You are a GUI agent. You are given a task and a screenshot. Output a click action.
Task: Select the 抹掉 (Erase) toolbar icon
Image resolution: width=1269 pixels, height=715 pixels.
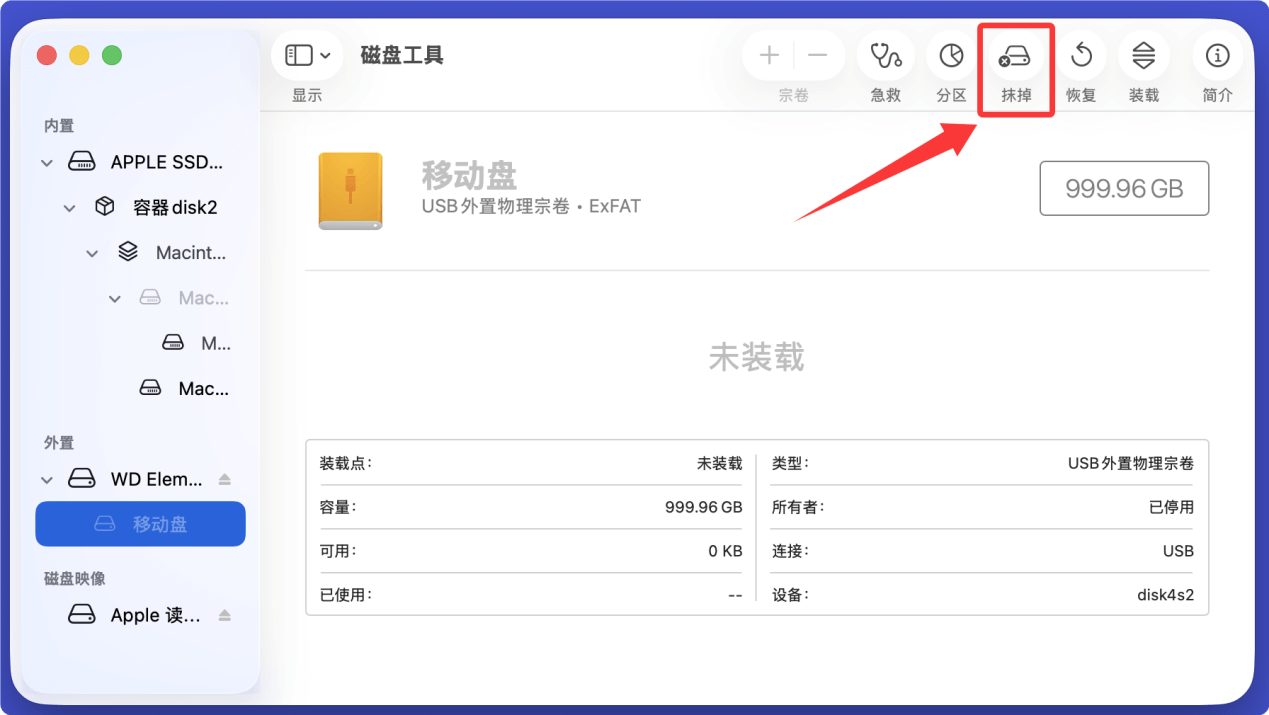[x=1014, y=55]
